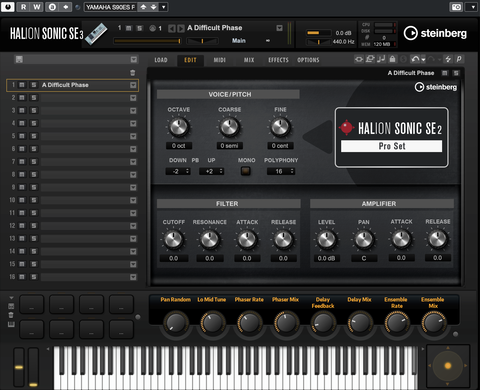
Task: Enable Read automation R button
Action: tap(23, 7)
